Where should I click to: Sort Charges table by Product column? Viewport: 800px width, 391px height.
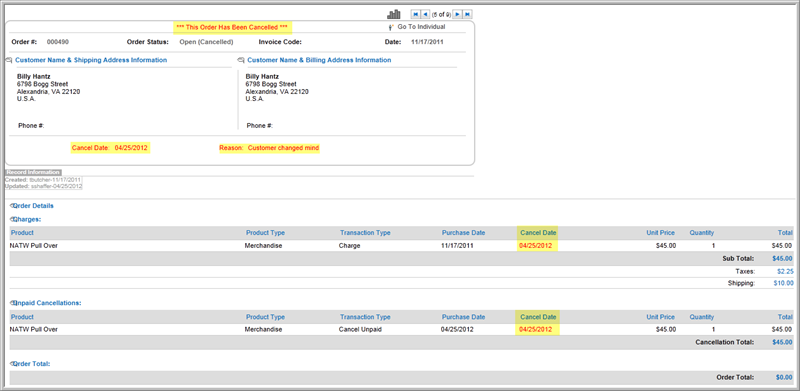(x=22, y=233)
